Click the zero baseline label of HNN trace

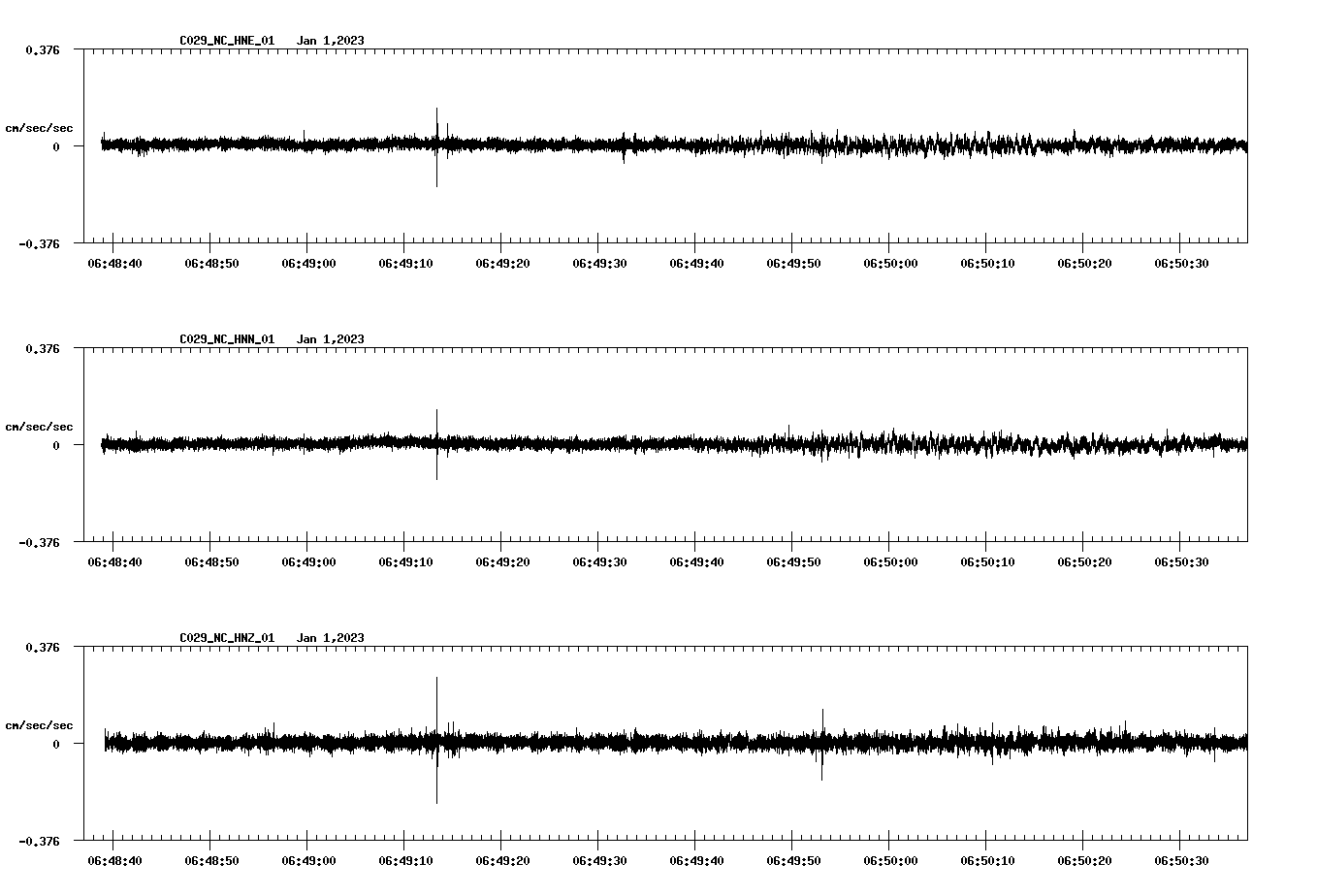tap(55, 447)
